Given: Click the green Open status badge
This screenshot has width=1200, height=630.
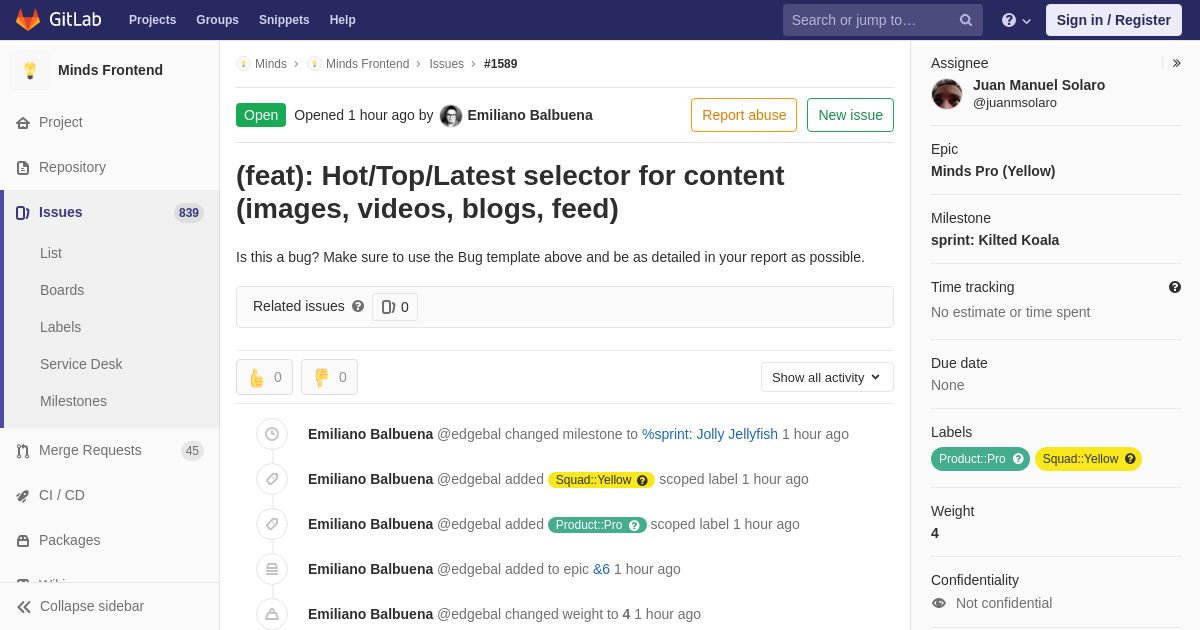Looking at the screenshot, I should click(261, 115).
